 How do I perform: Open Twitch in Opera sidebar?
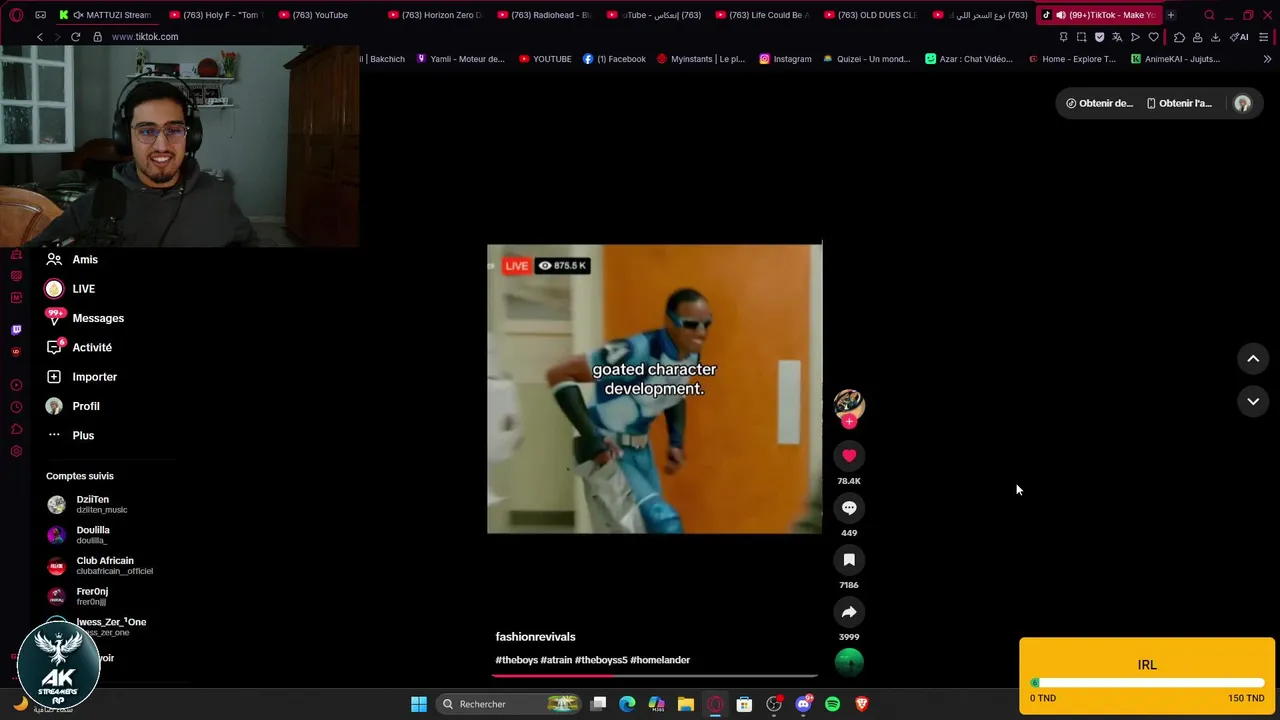click(x=16, y=330)
